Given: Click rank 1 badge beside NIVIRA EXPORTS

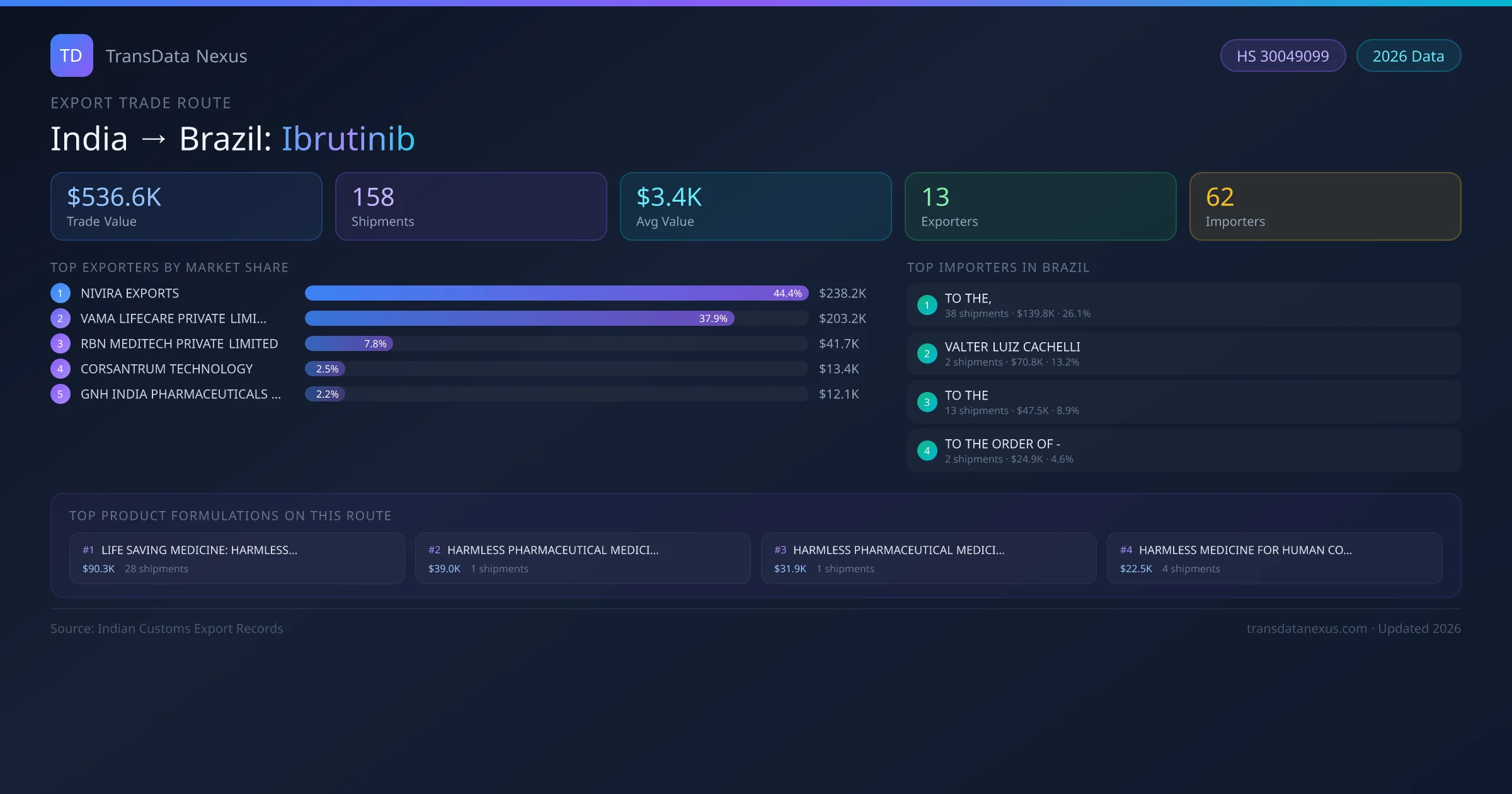Looking at the screenshot, I should (x=60, y=293).
